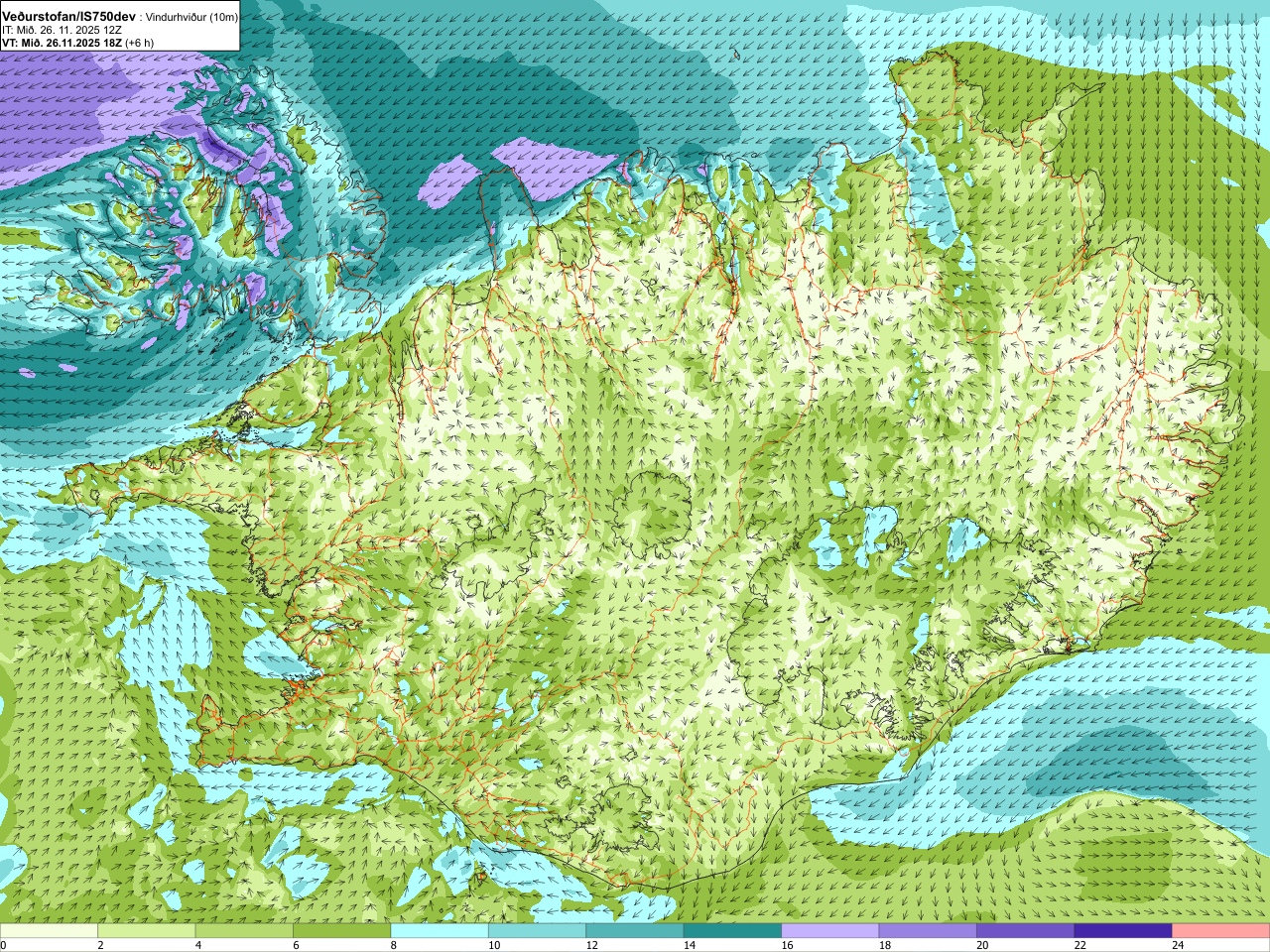The height and width of the screenshot is (952, 1270).
Task: Click the pale yellow 0–2 legend swatch
Action: [50, 931]
